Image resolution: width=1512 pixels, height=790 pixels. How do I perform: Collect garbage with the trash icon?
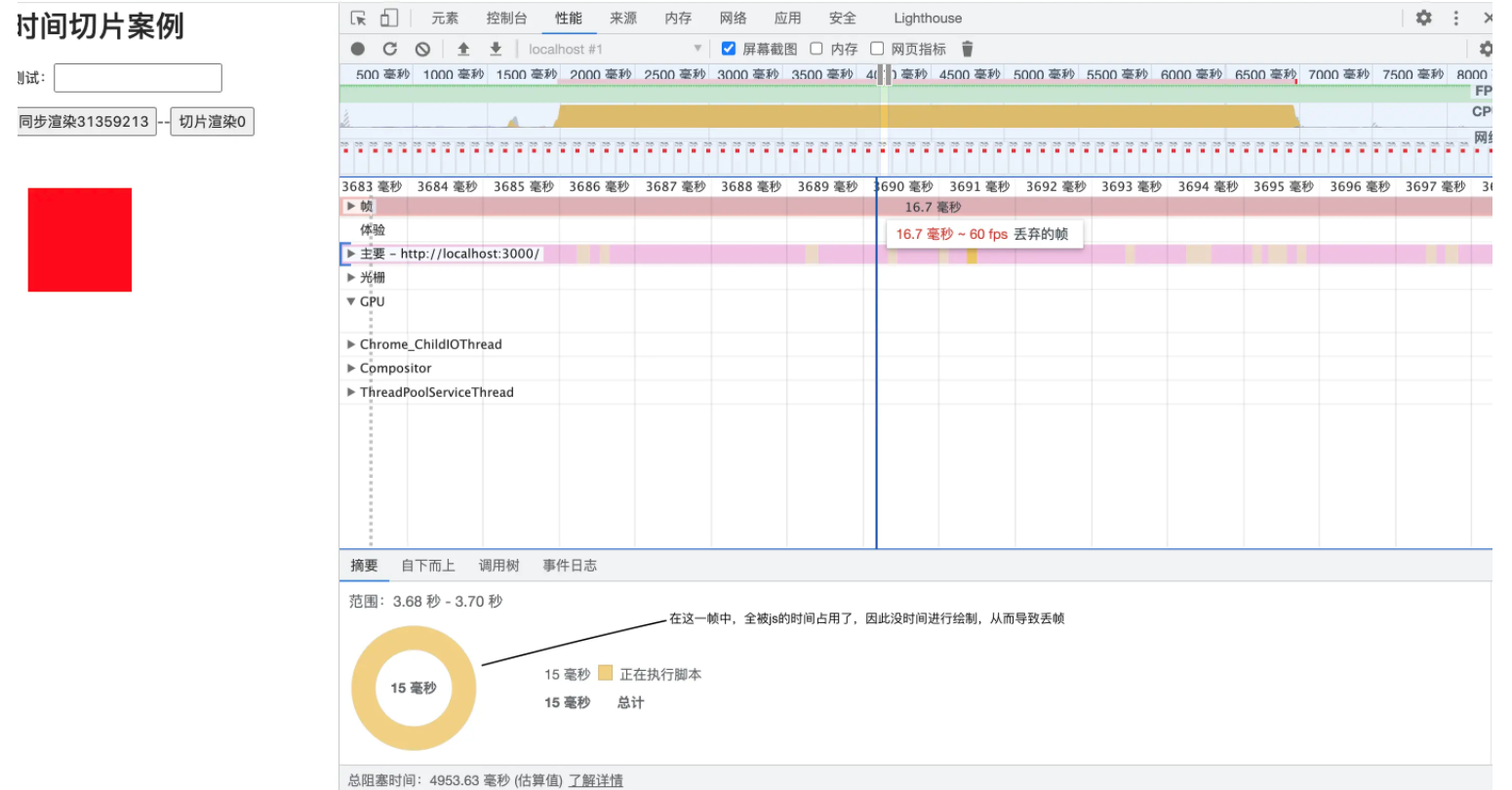(967, 49)
